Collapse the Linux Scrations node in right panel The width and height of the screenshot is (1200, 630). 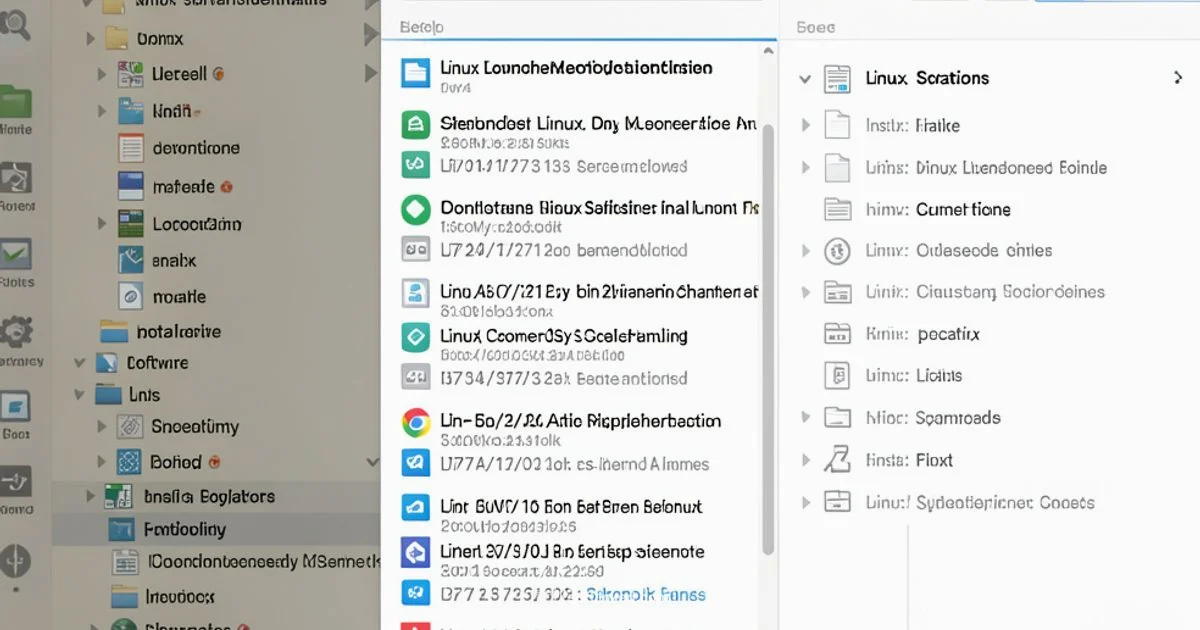pos(805,78)
